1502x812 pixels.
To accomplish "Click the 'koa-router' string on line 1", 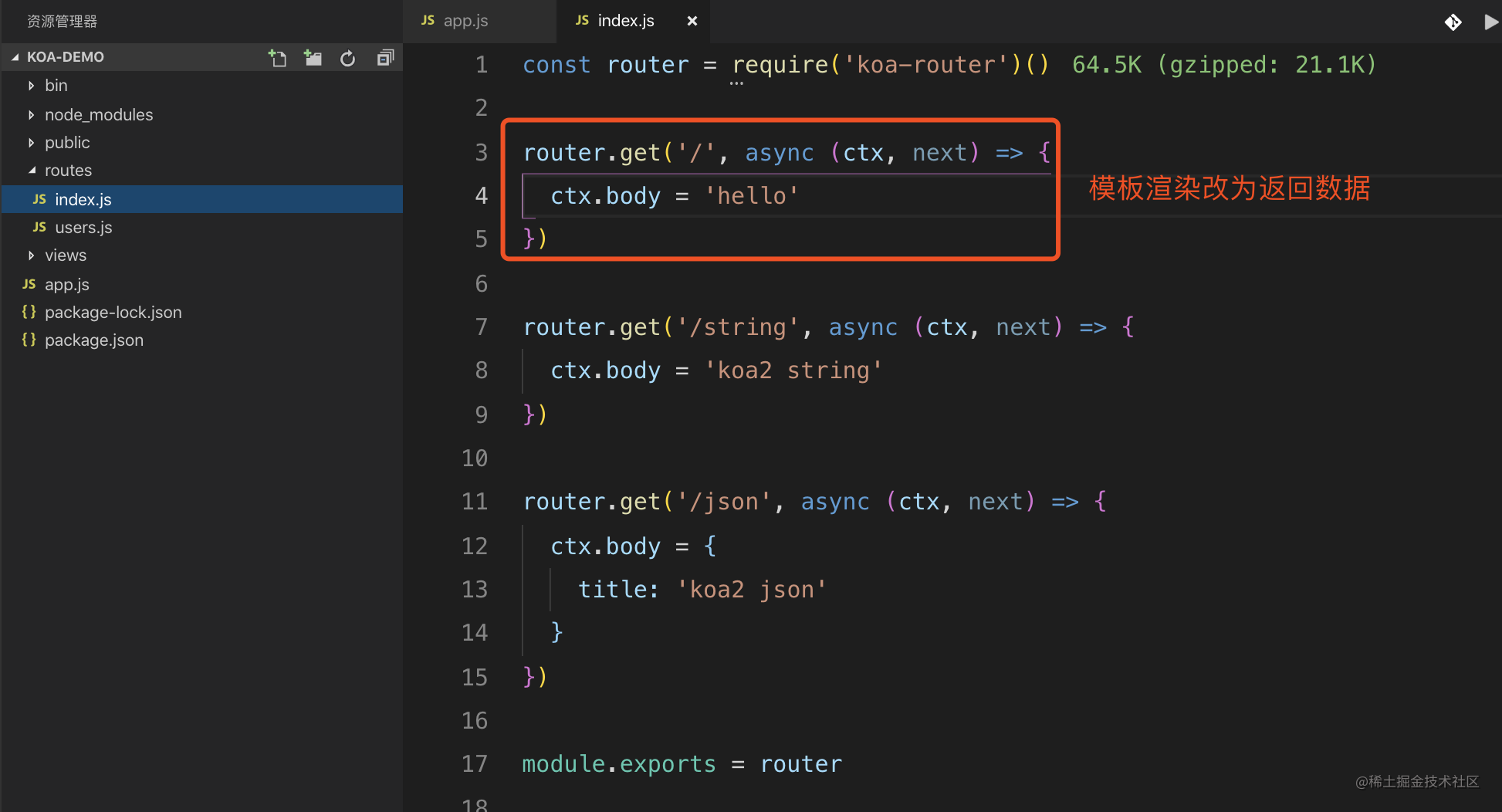I will (932, 65).
